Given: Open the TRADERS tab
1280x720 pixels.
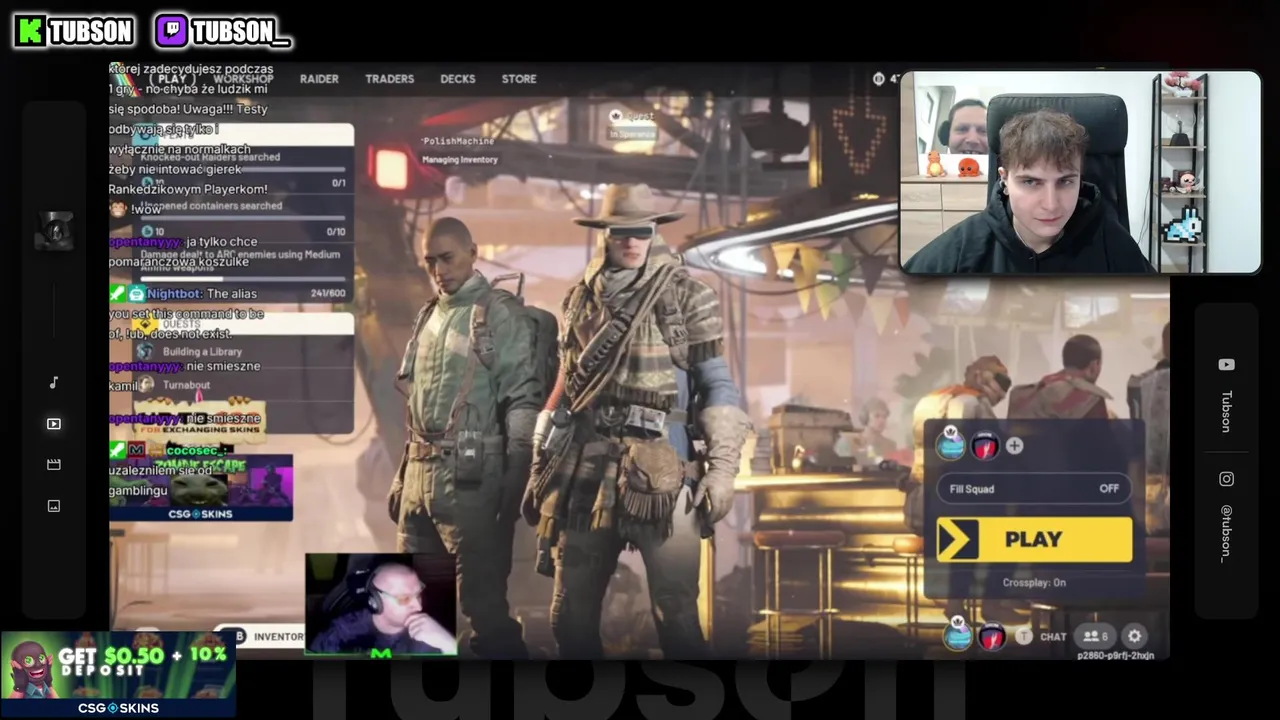Looking at the screenshot, I should tap(389, 79).
